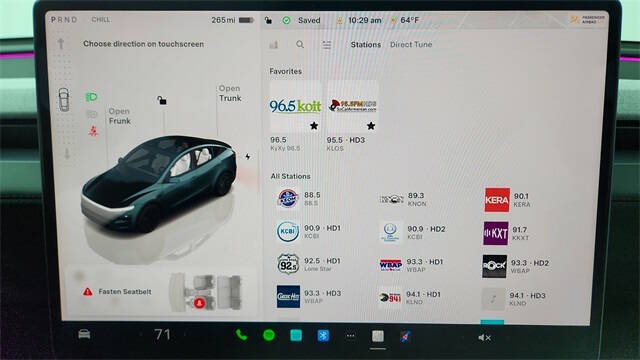Tap the gray fog light indicator
The image size is (640, 360).
coord(92,114)
